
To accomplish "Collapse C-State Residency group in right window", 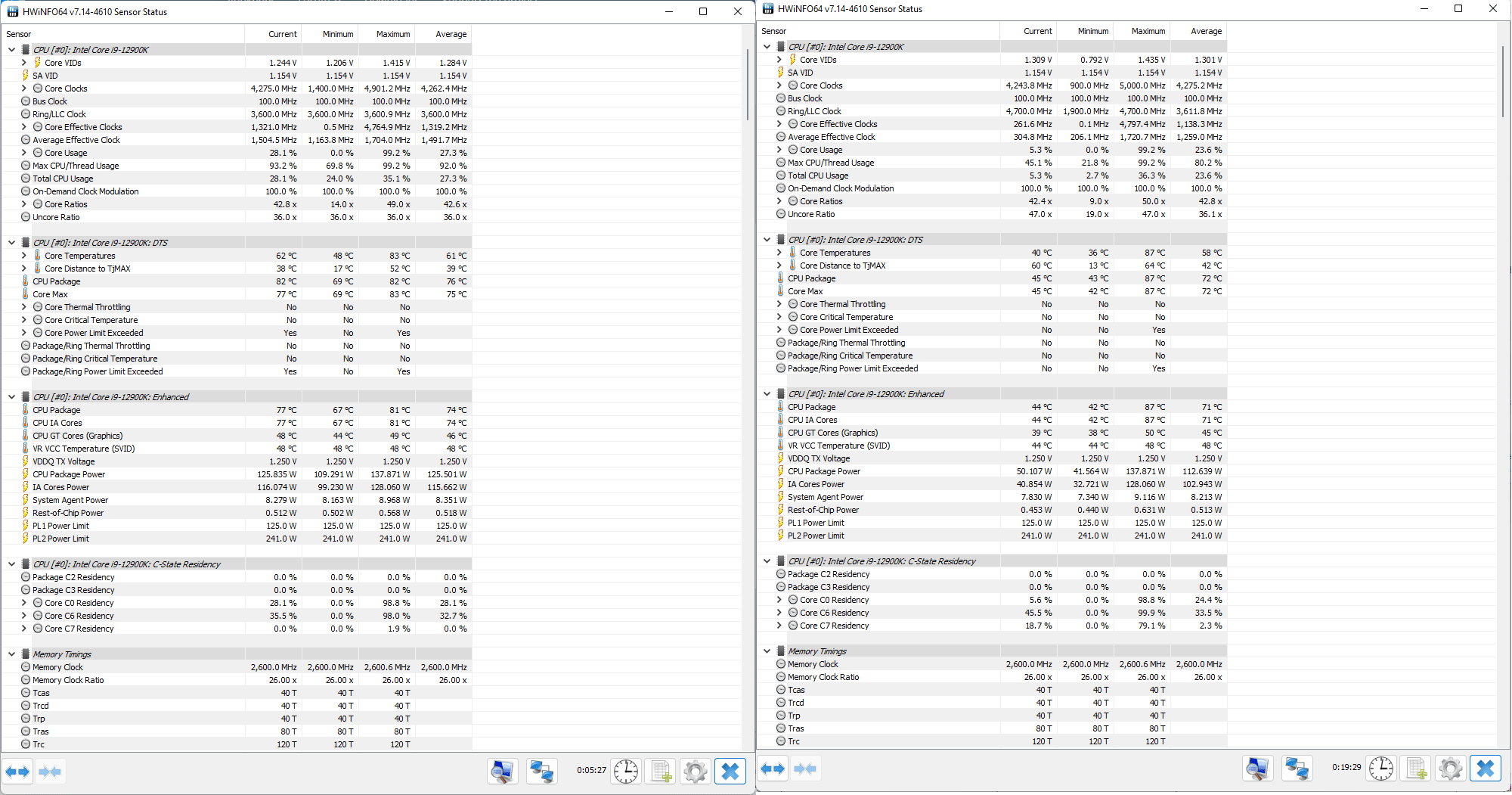I will pos(767,561).
